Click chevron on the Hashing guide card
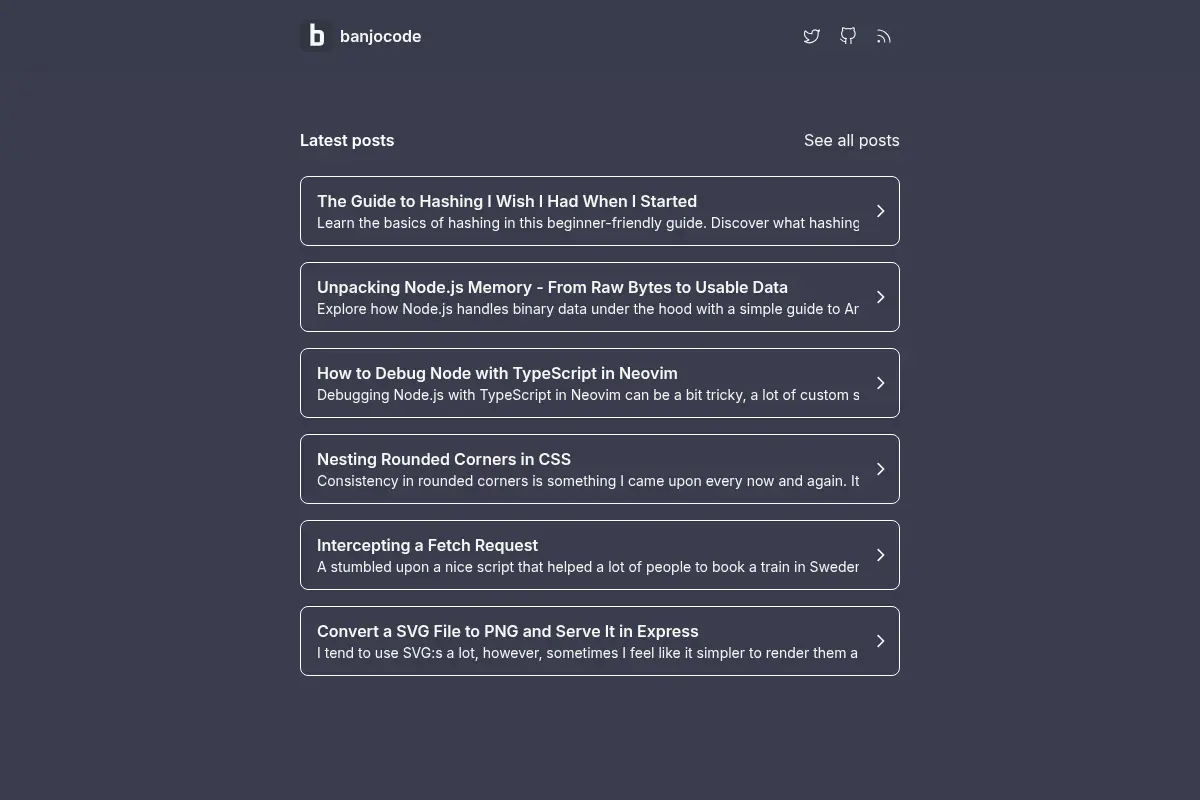The image size is (1200, 800). (x=880, y=211)
